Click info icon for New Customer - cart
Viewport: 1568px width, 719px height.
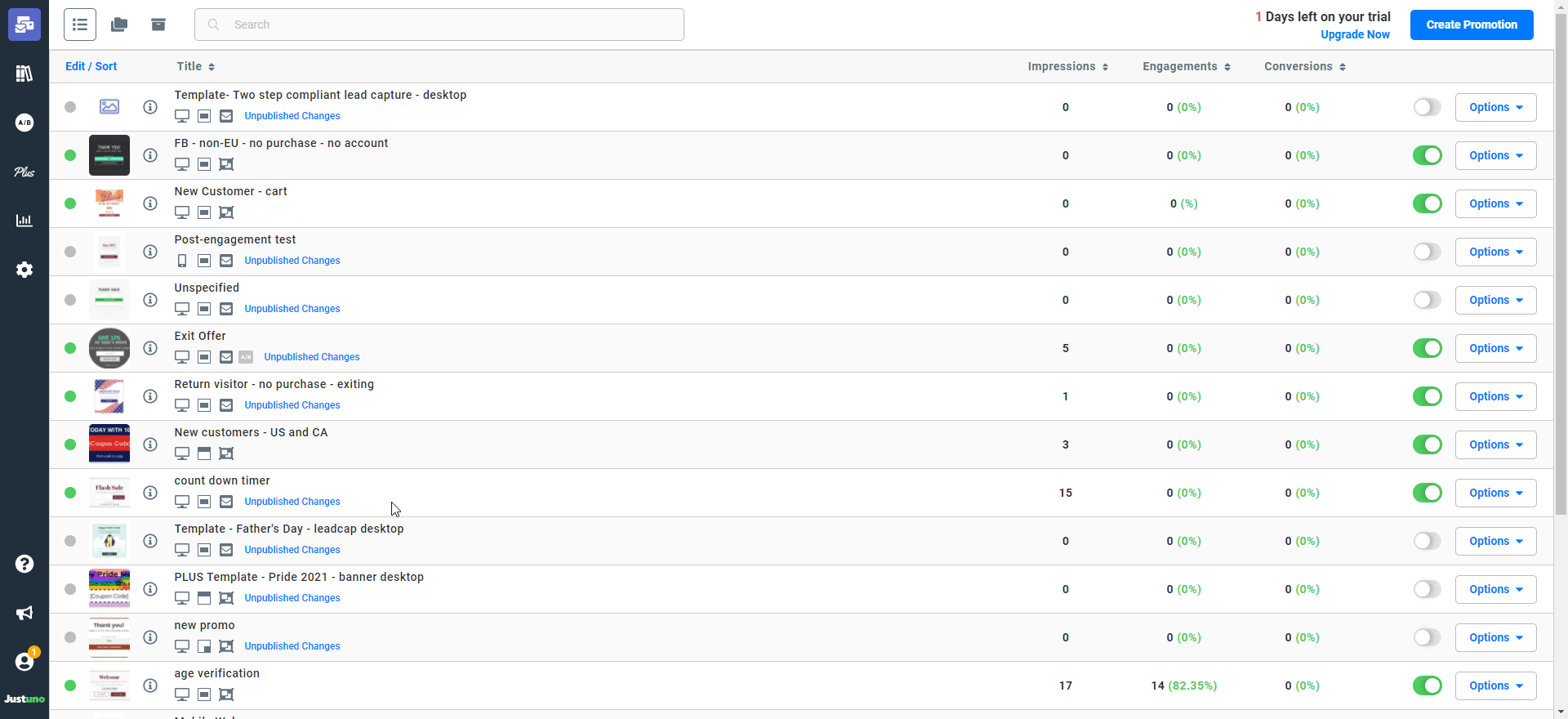coord(150,203)
